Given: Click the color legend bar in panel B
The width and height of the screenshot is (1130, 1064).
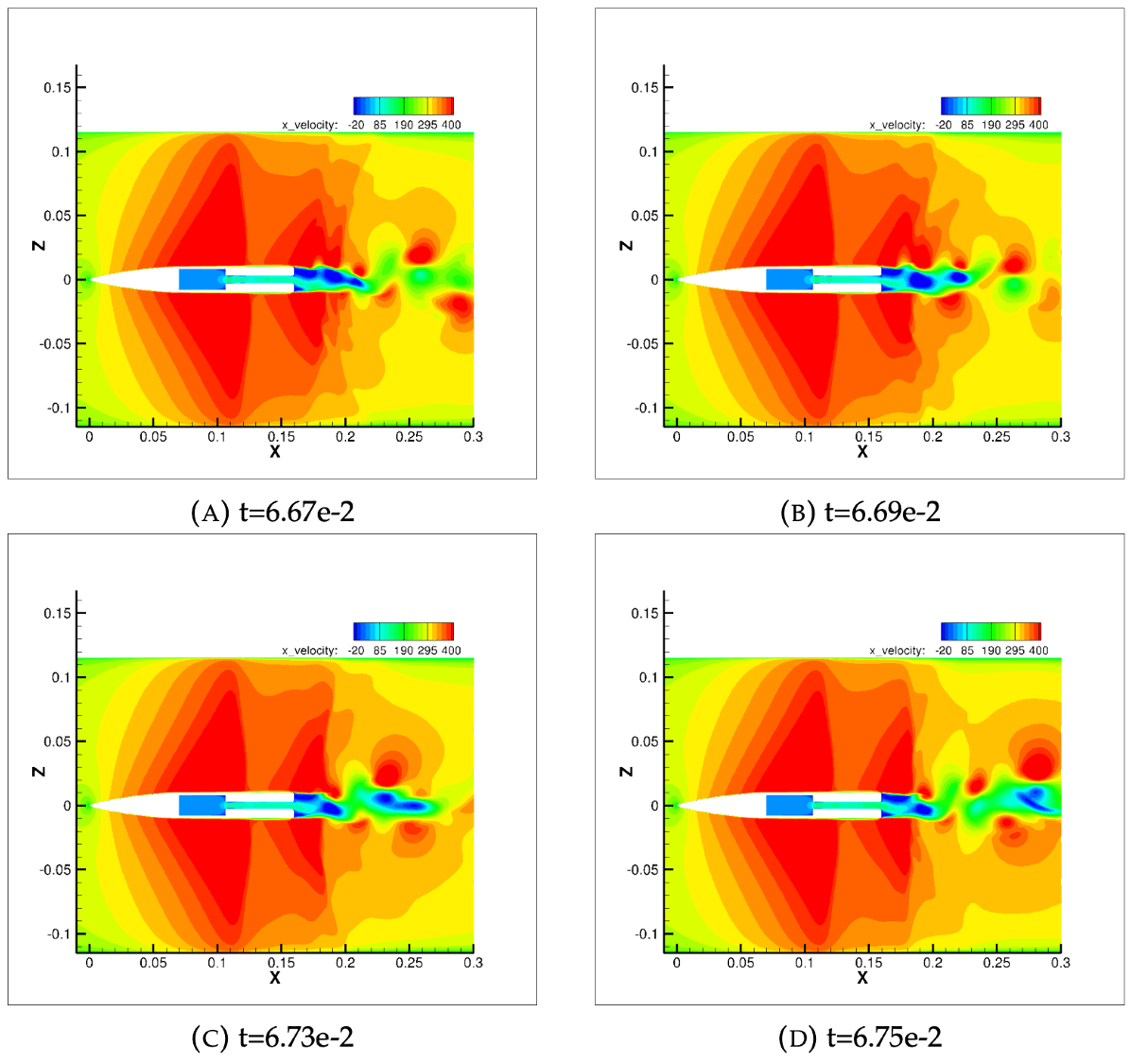Looking at the screenshot, I should 990,105.
